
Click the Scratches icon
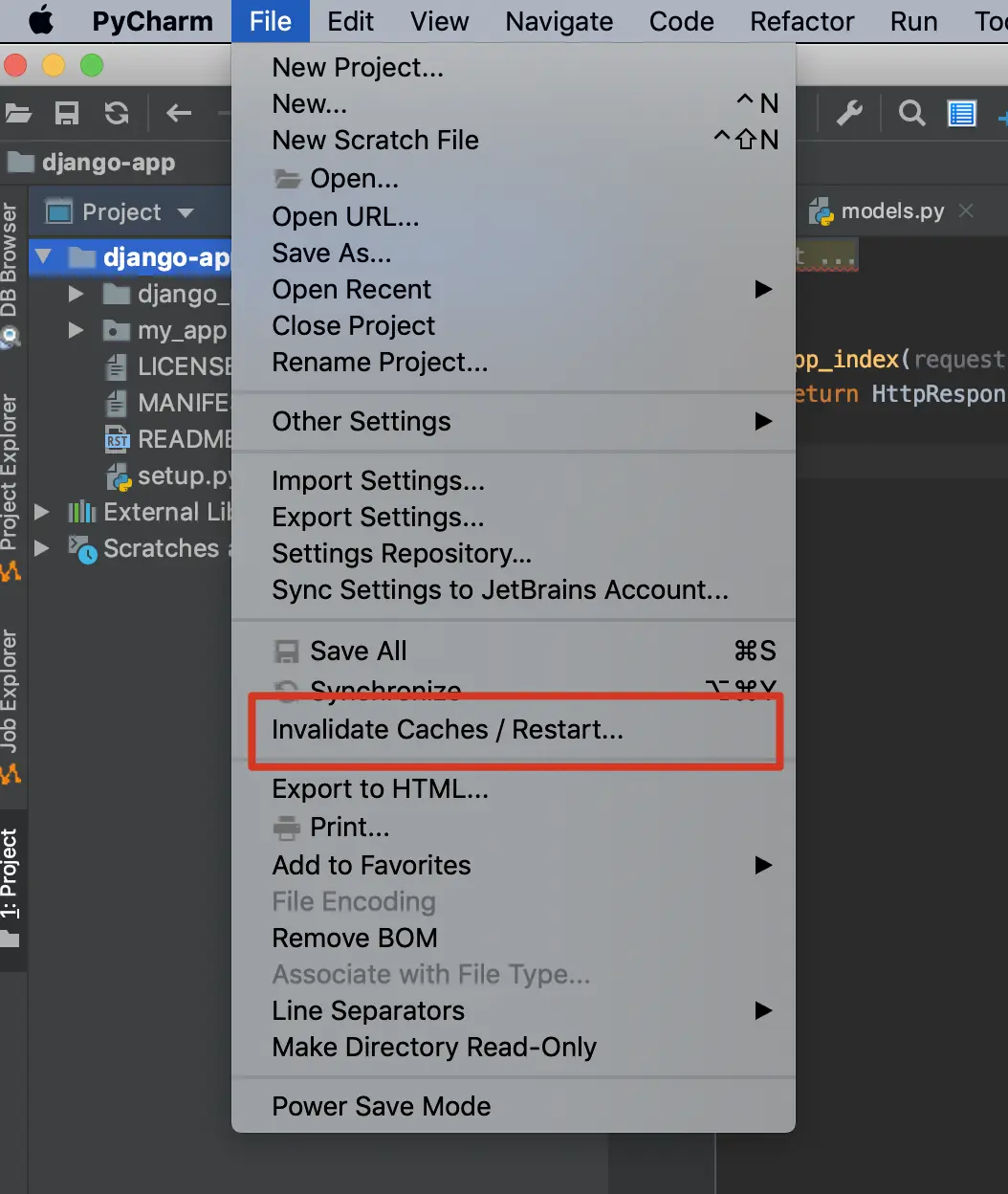point(82,548)
